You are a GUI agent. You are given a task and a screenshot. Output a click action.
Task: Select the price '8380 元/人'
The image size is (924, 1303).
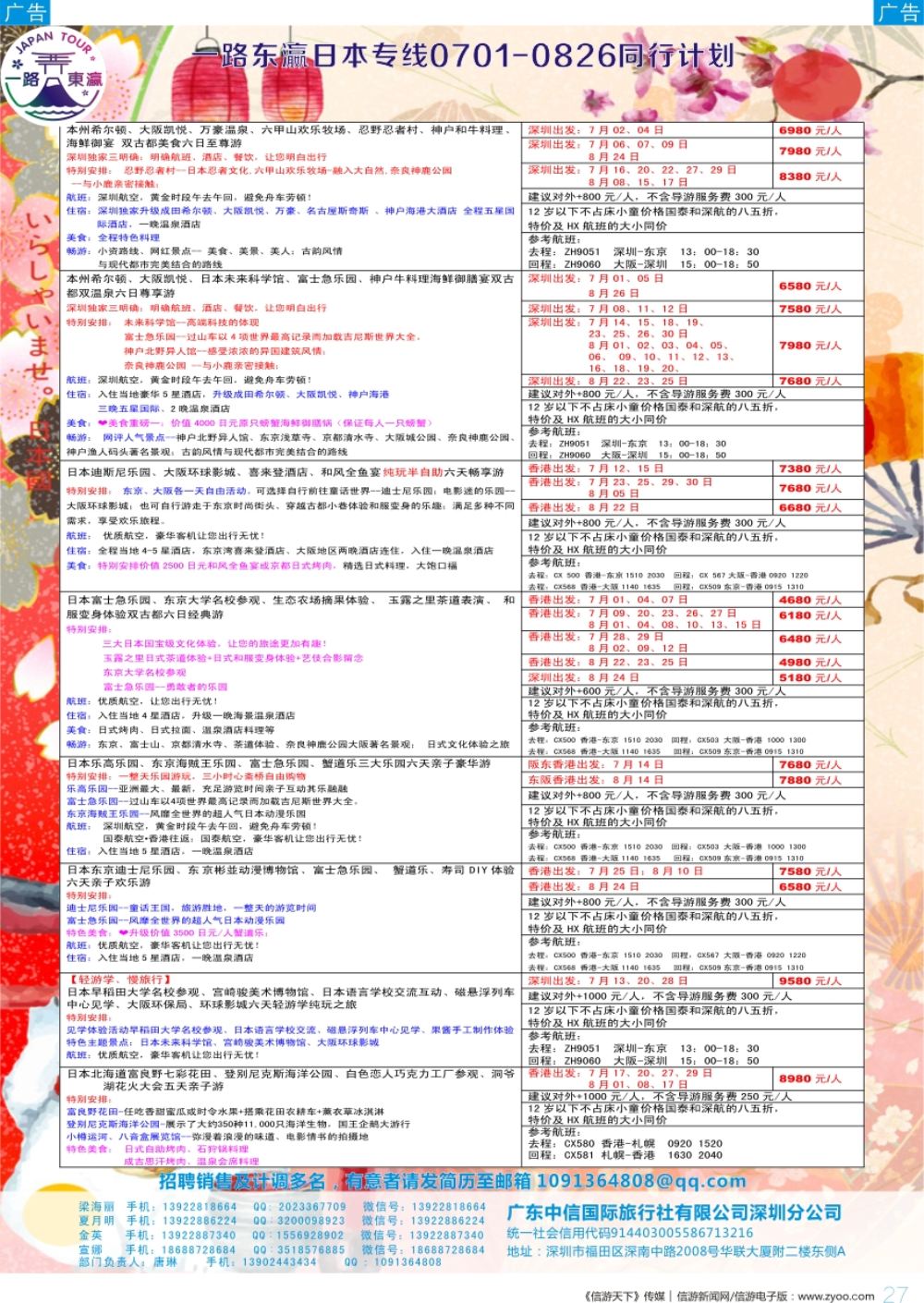click(x=809, y=177)
